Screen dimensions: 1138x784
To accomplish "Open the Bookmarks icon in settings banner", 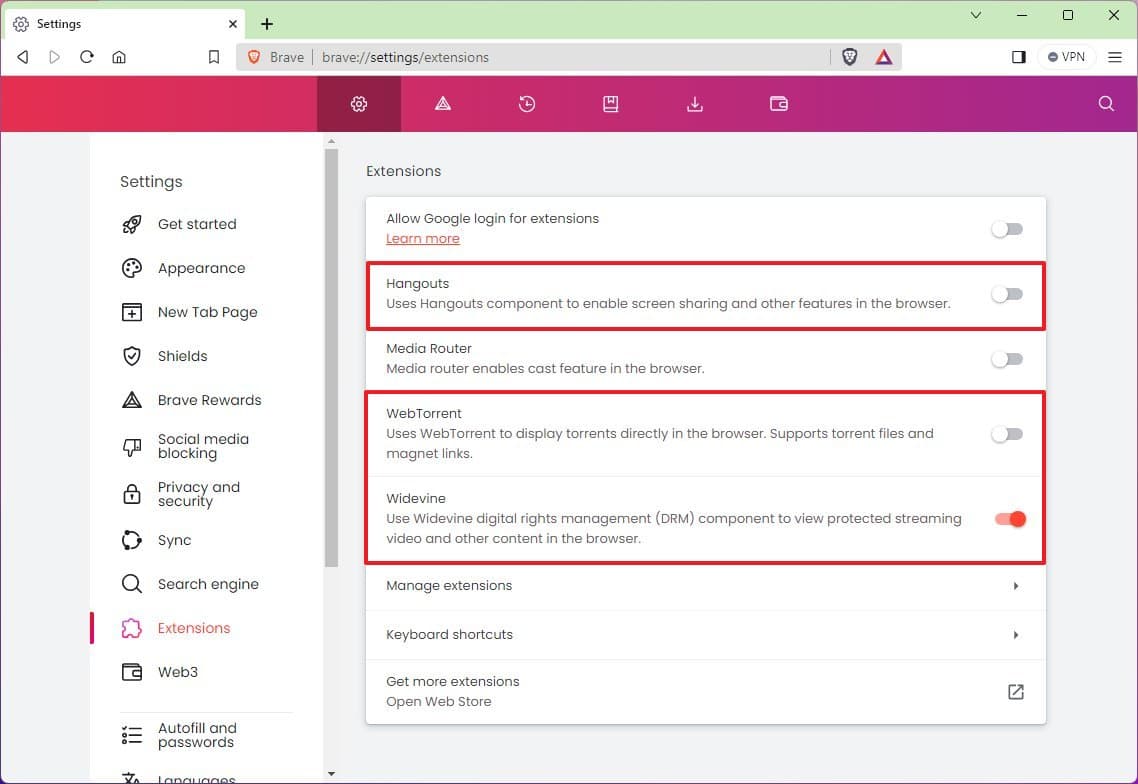I will [610, 103].
